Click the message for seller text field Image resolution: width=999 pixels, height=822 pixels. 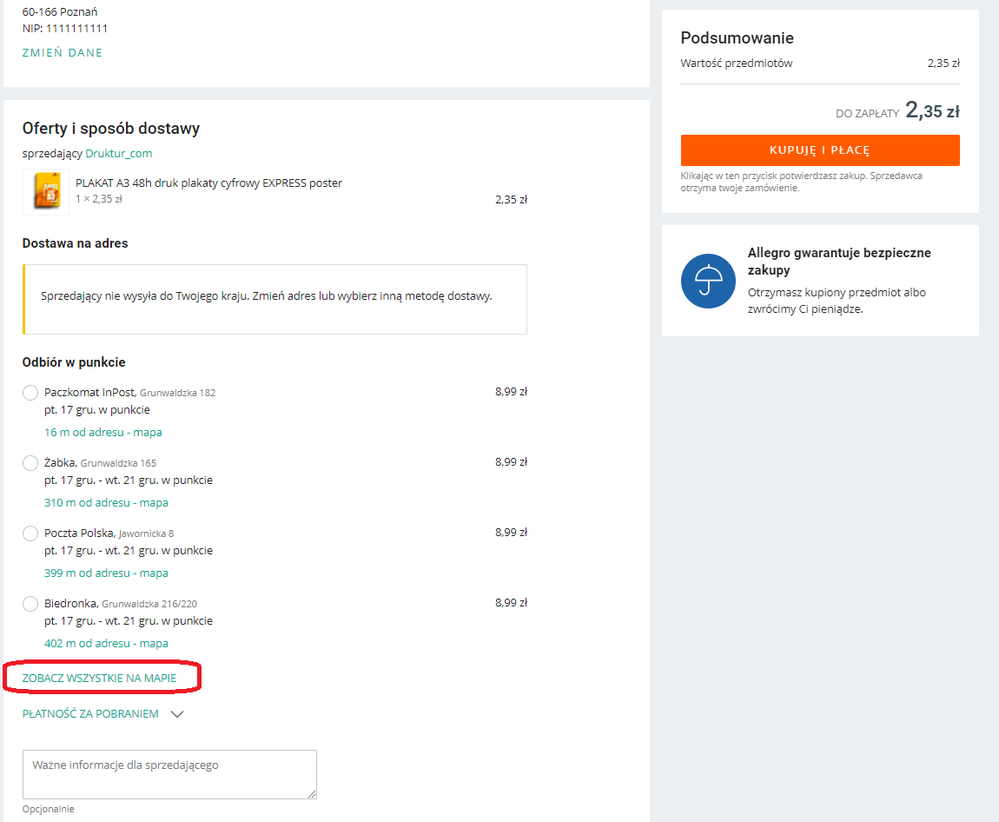click(169, 774)
